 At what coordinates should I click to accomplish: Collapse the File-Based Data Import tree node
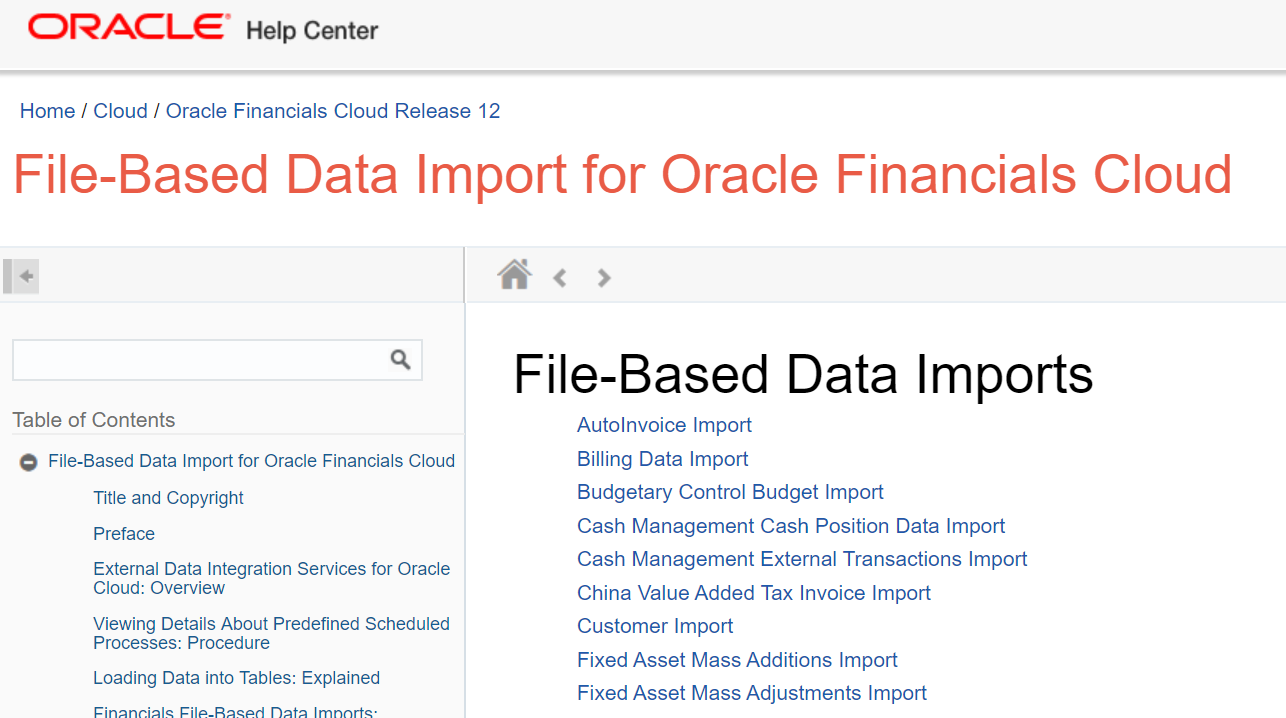click(29, 462)
